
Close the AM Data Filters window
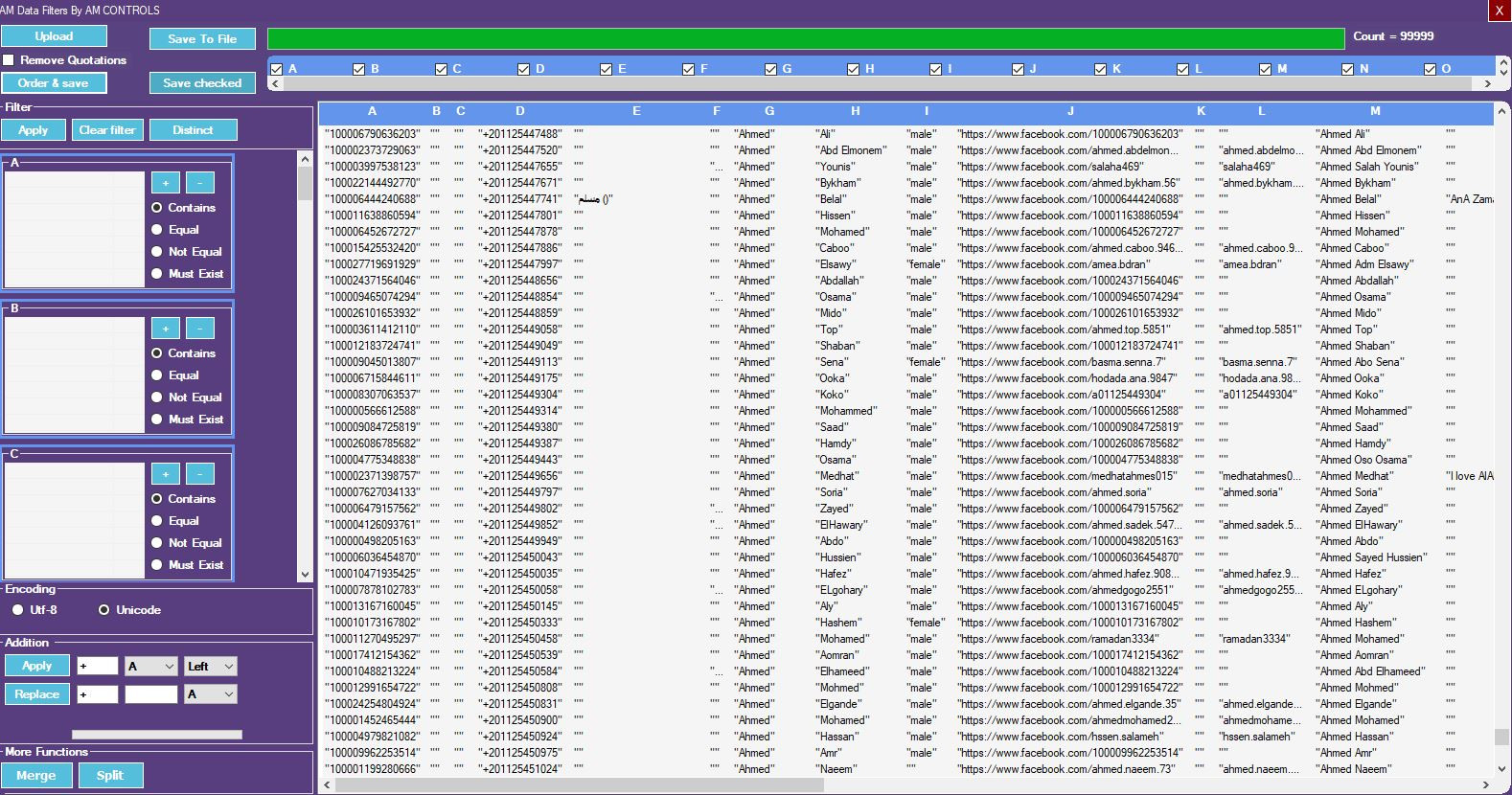(x=1500, y=11)
